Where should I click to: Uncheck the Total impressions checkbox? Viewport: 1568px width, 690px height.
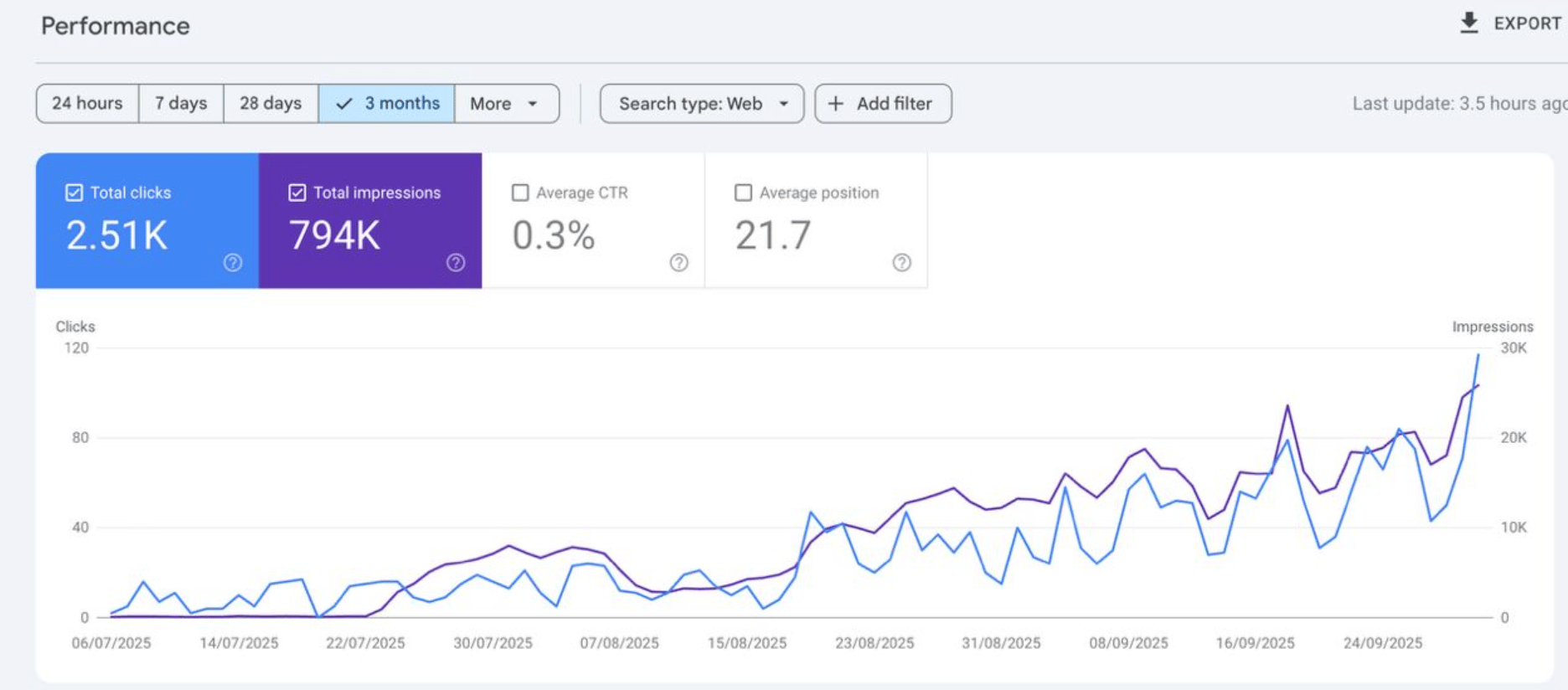297,193
